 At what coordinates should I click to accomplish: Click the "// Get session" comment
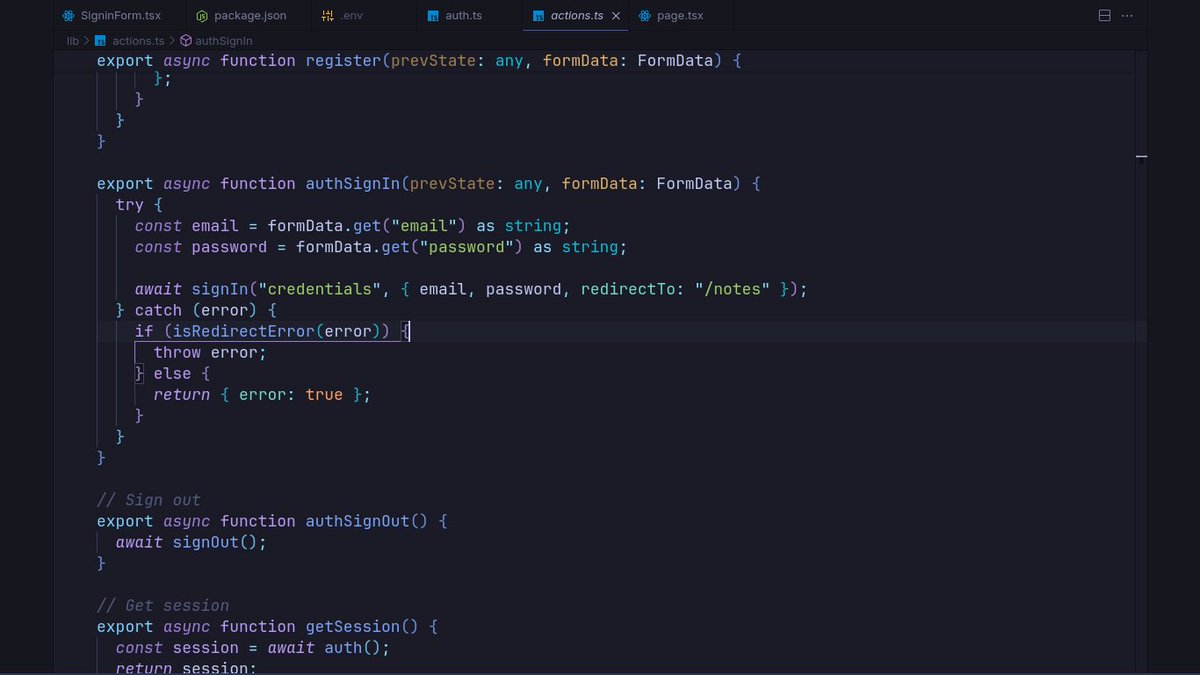[163, 605]
